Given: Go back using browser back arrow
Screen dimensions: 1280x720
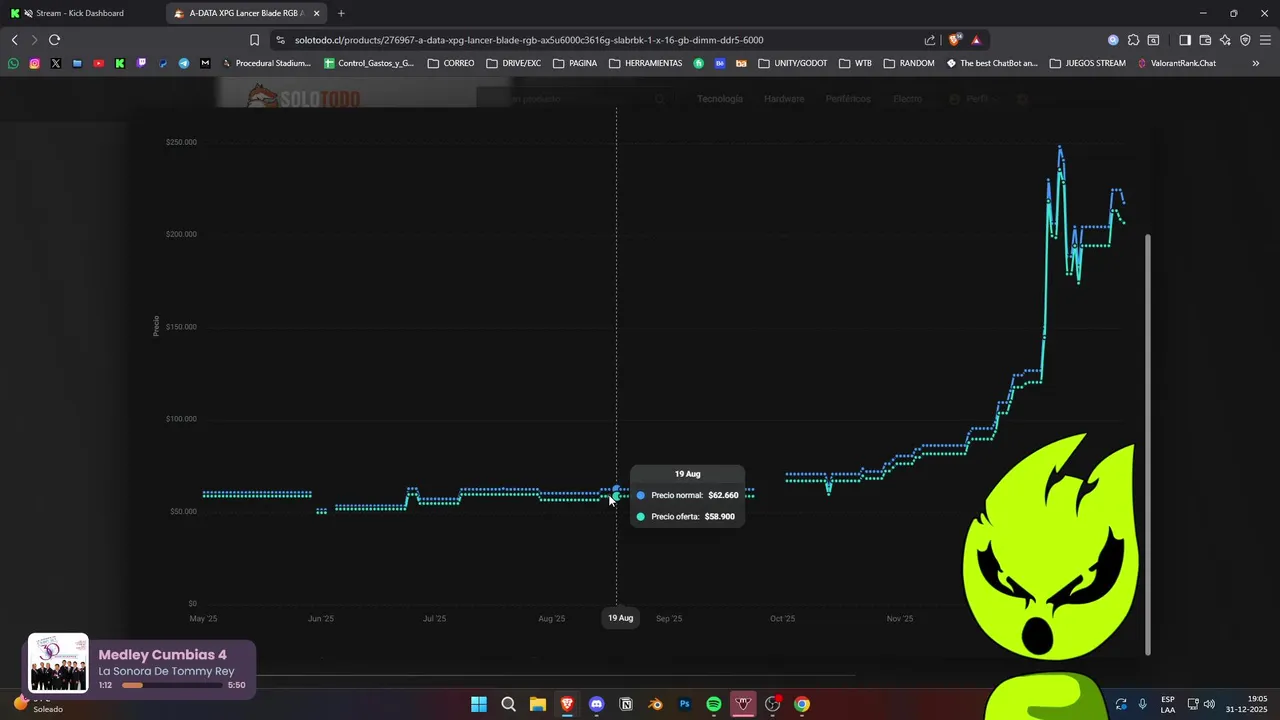Looking at the screenshot, I should point(14,40).
